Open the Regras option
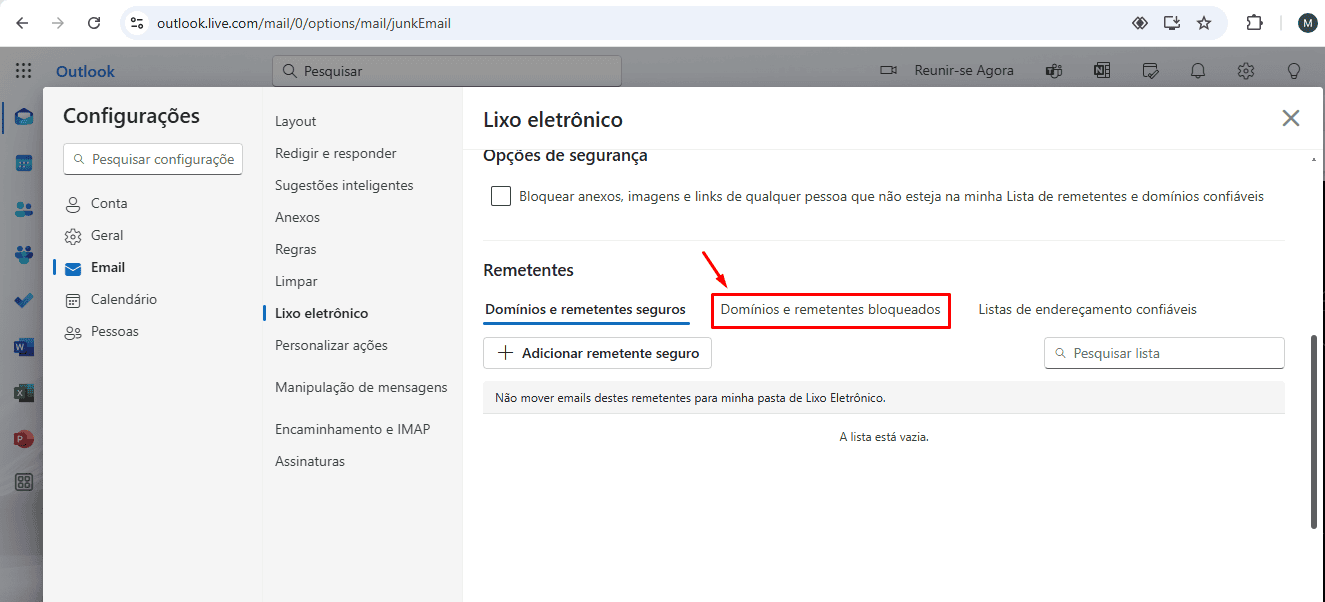1325x602 pixels. click(x=296, y=249)
